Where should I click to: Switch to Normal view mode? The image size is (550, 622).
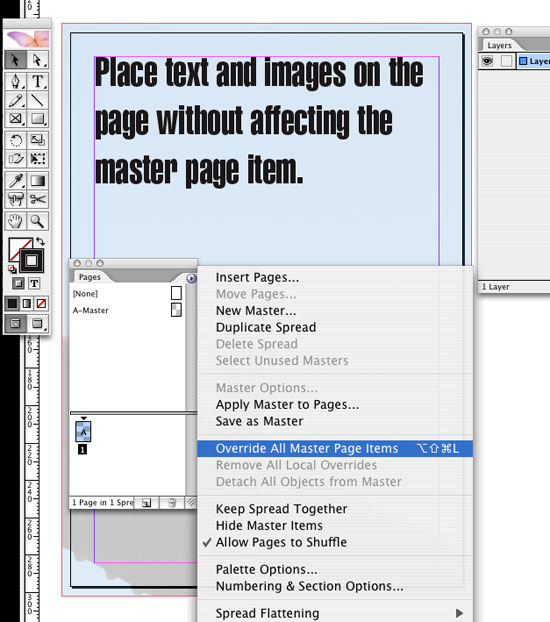click(x=15, y=323)
